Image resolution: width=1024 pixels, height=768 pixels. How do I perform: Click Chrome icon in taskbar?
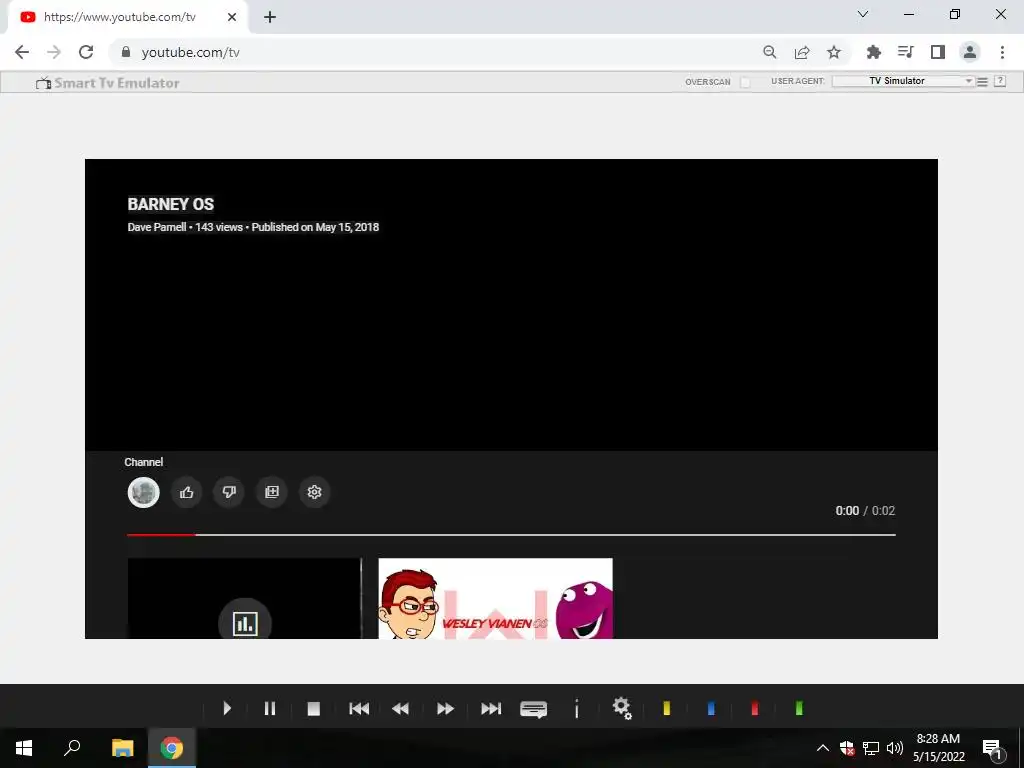[172, 748]
